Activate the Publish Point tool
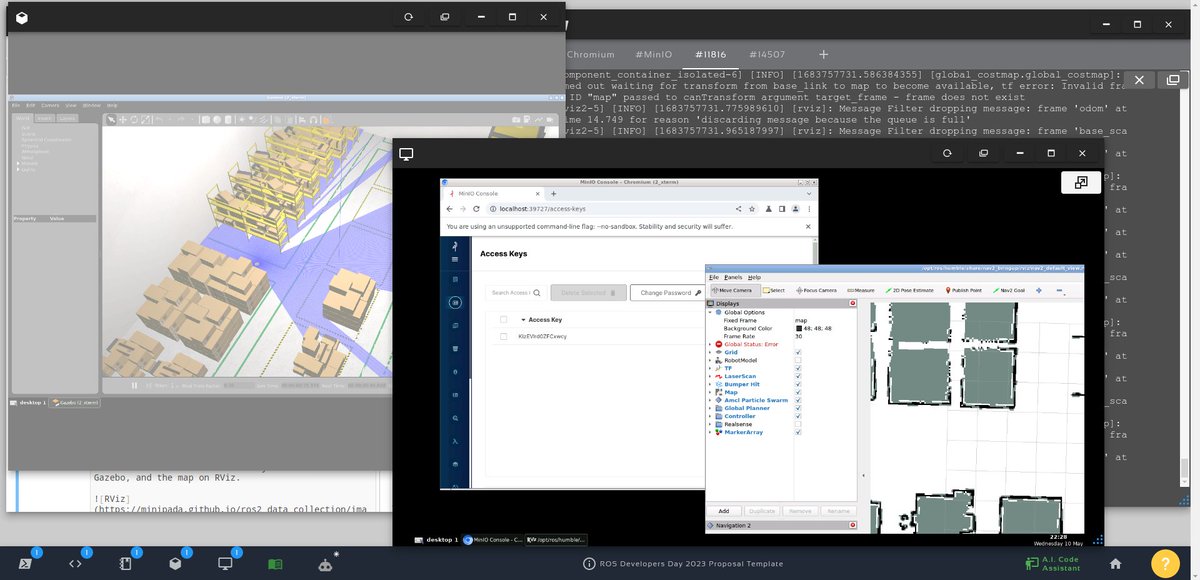The image size is (1200, 580). pos(962,290)
